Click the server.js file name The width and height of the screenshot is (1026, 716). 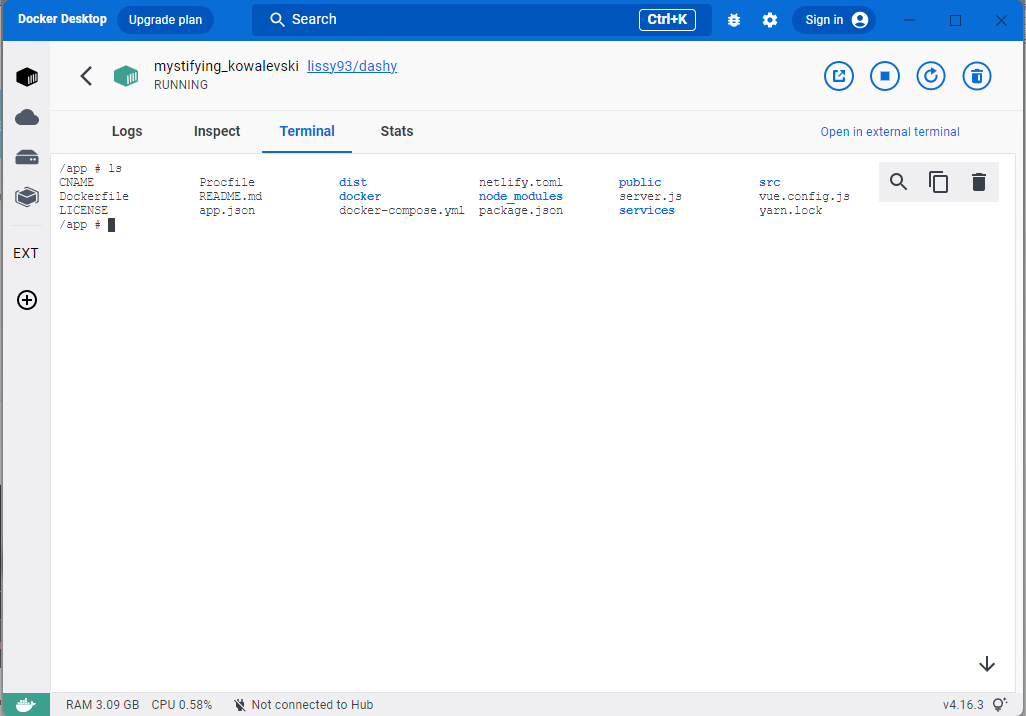pos(650,196)
